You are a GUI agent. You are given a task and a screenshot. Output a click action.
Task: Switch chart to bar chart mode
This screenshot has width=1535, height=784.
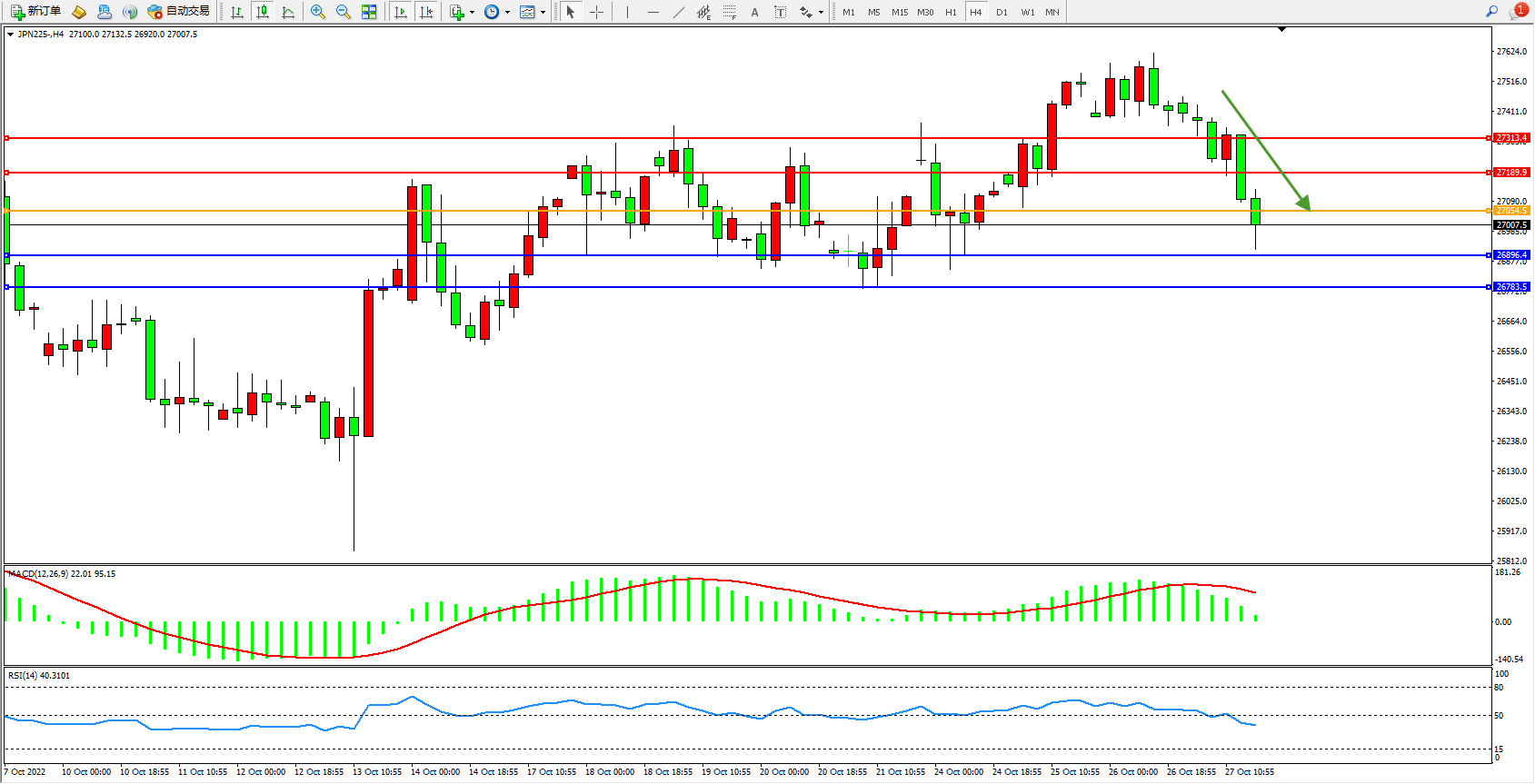(x=237, y=12)
